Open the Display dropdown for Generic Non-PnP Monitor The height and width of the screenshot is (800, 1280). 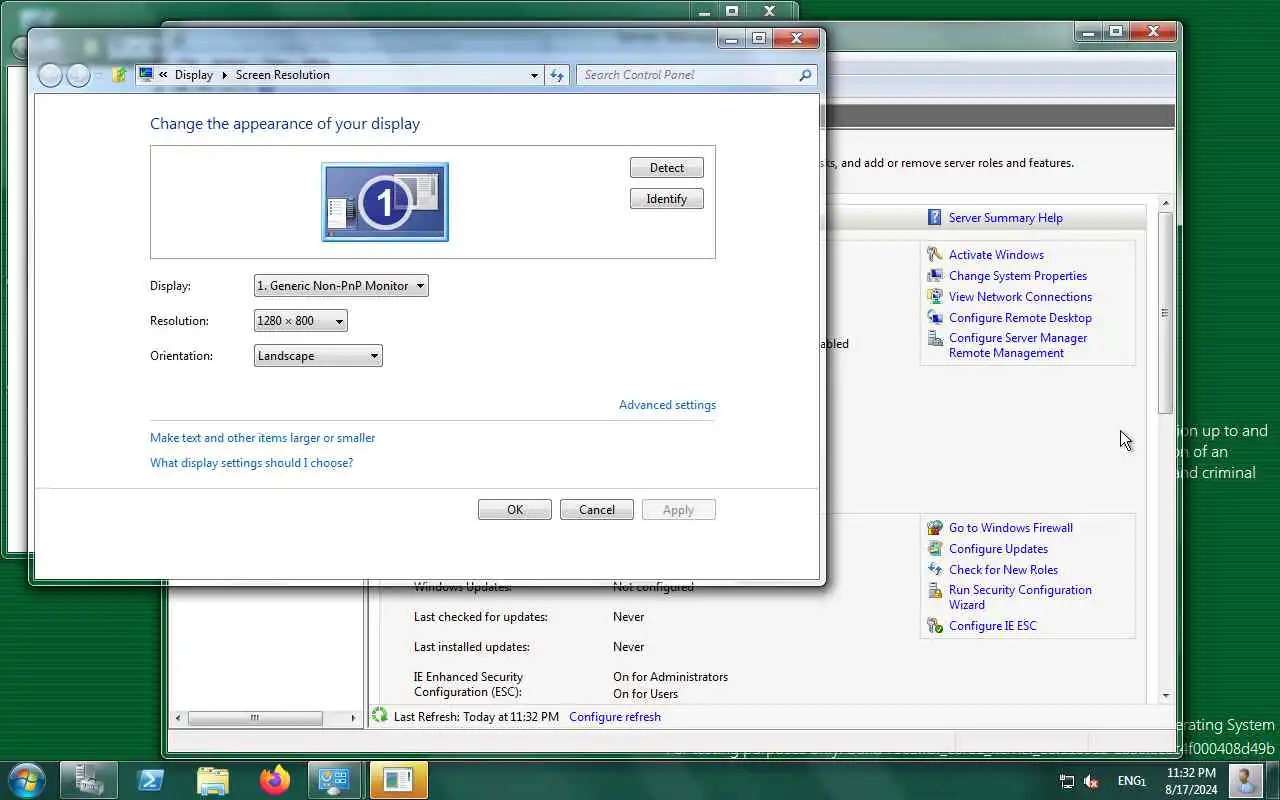pyautogui.click(x=341, y=286)
